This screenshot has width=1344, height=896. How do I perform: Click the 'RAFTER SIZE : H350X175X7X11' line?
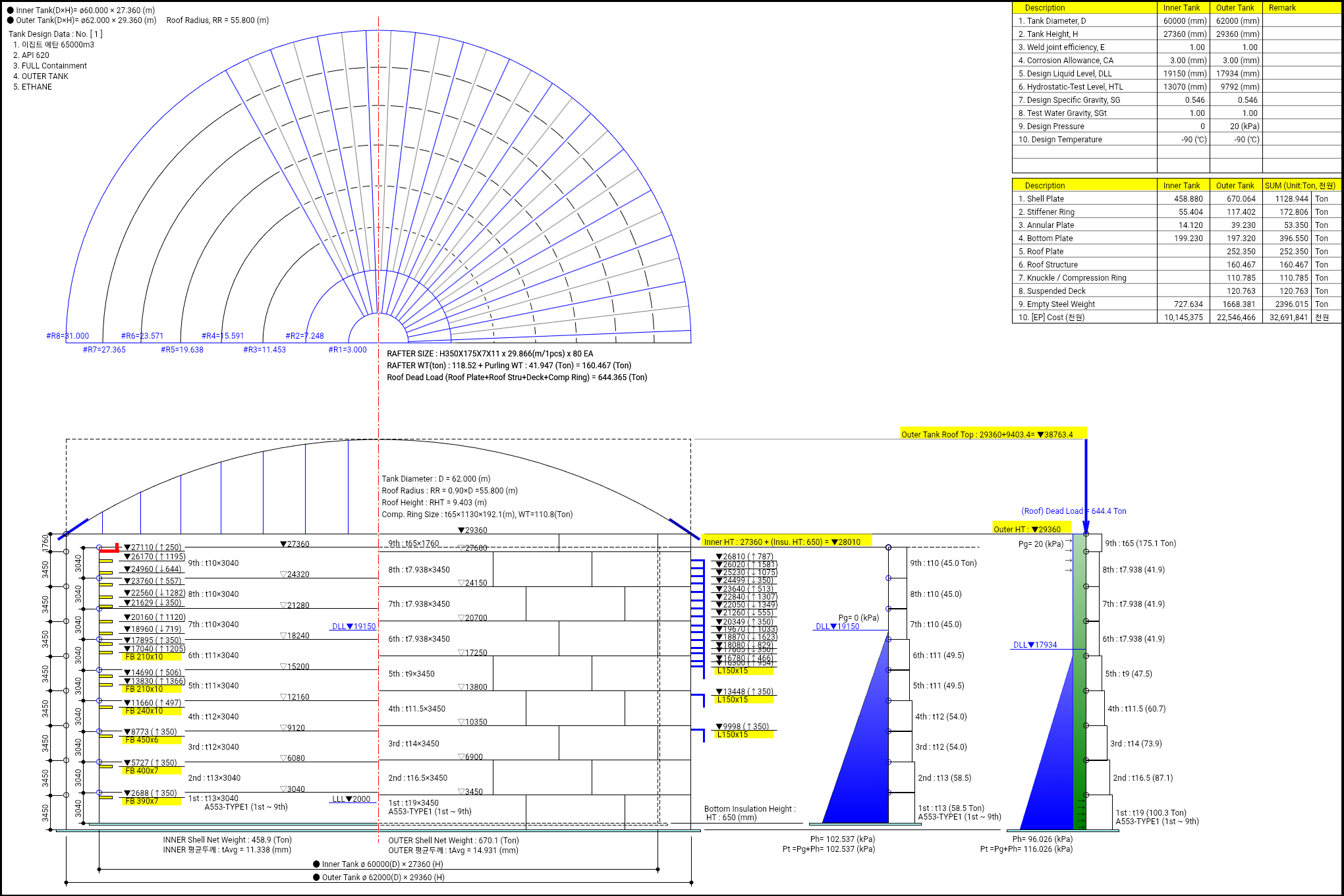point(490,354)
